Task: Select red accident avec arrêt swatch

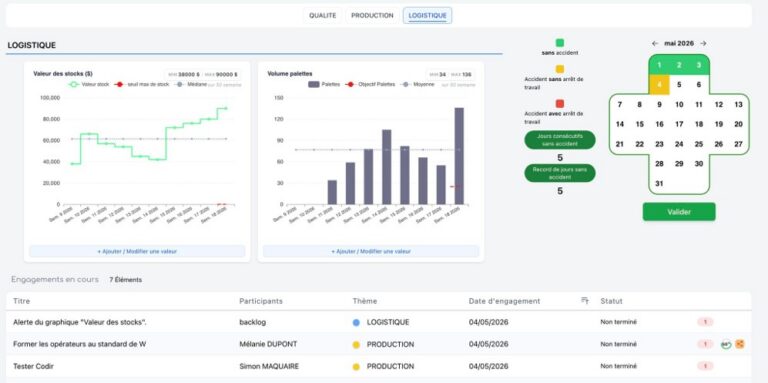Action: (560, 104)
